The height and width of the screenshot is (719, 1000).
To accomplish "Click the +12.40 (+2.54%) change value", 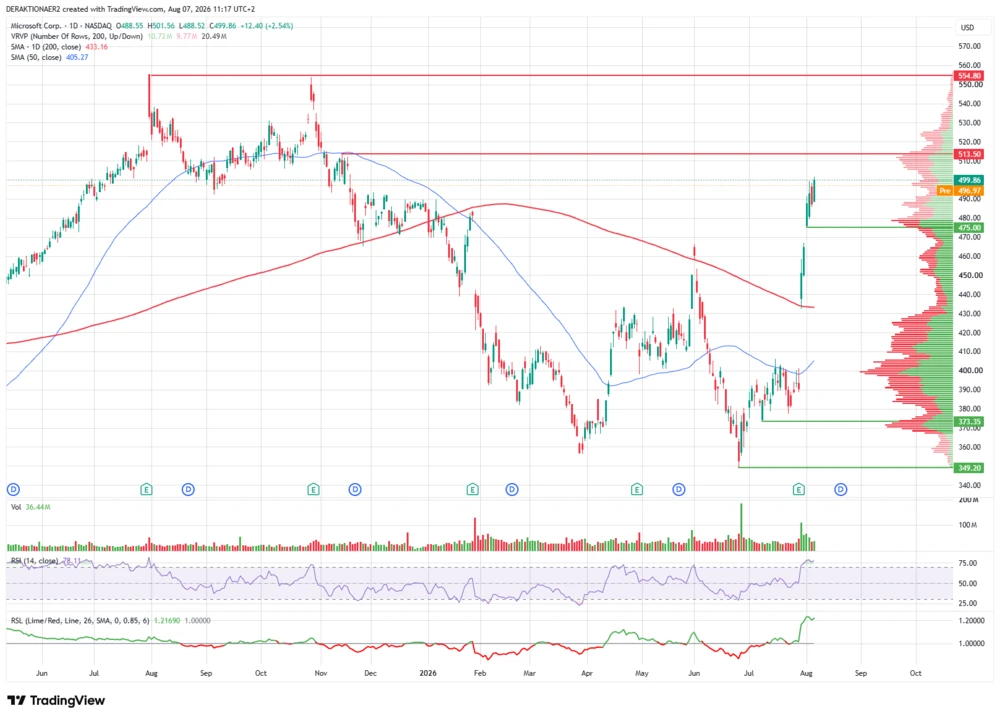I will (267, 26).
